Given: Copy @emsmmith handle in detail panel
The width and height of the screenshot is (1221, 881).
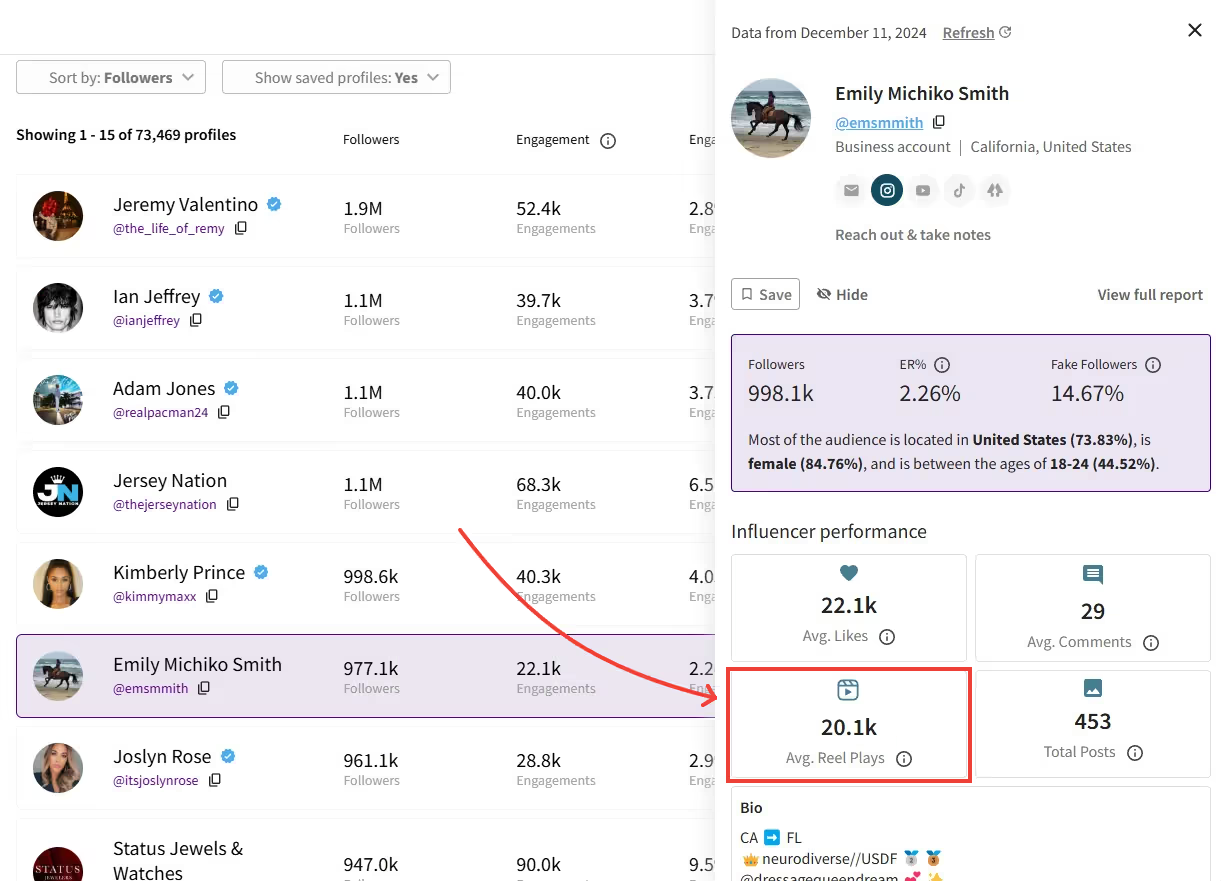Looking at the screenshot, I should tap(939, 122).
